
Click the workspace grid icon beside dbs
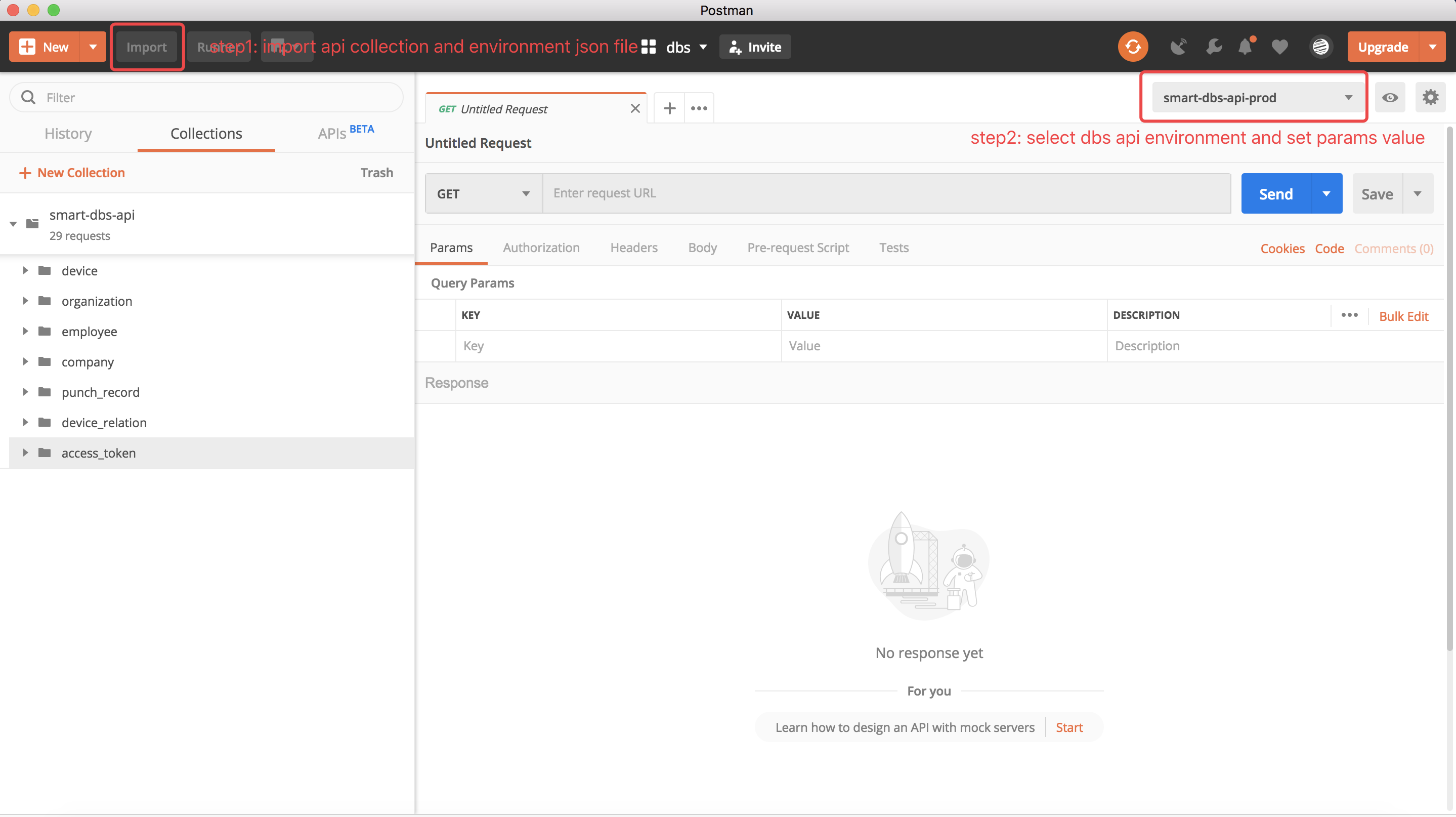pos(648,47)
